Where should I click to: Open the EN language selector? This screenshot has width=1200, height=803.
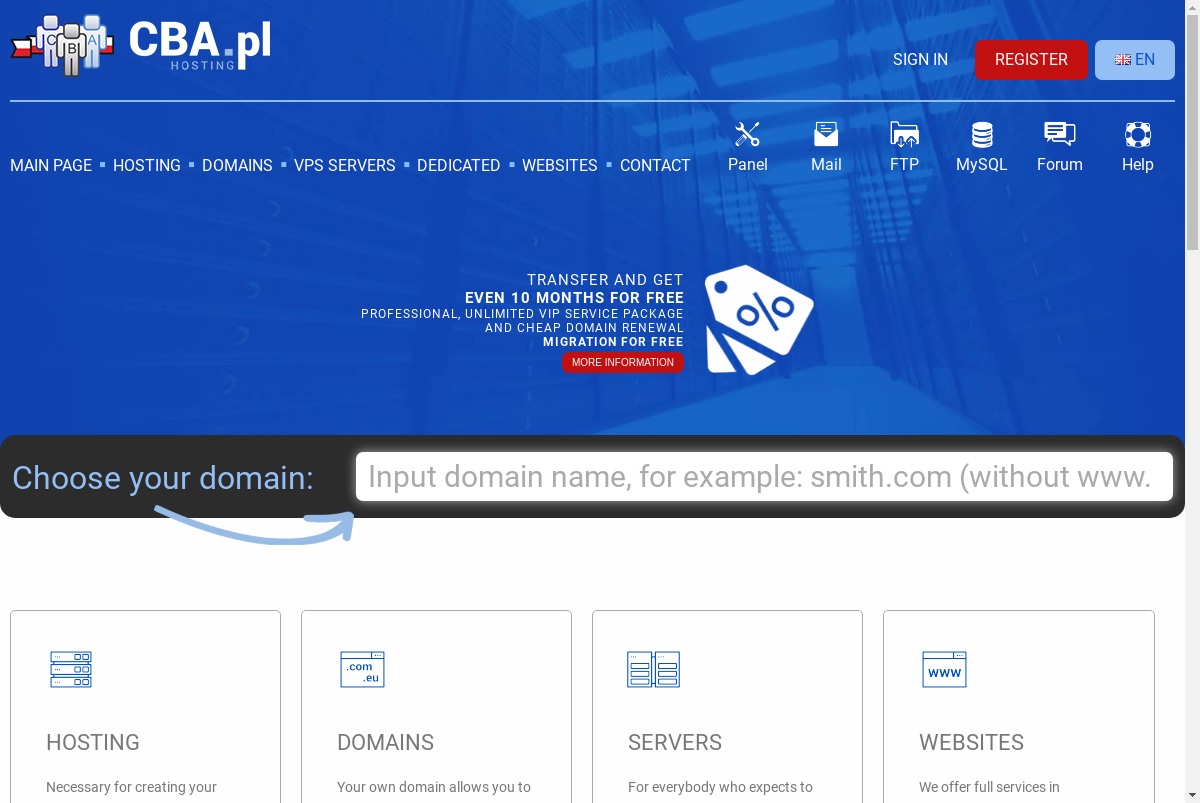pyautogui.click(x=1135, y=60)
